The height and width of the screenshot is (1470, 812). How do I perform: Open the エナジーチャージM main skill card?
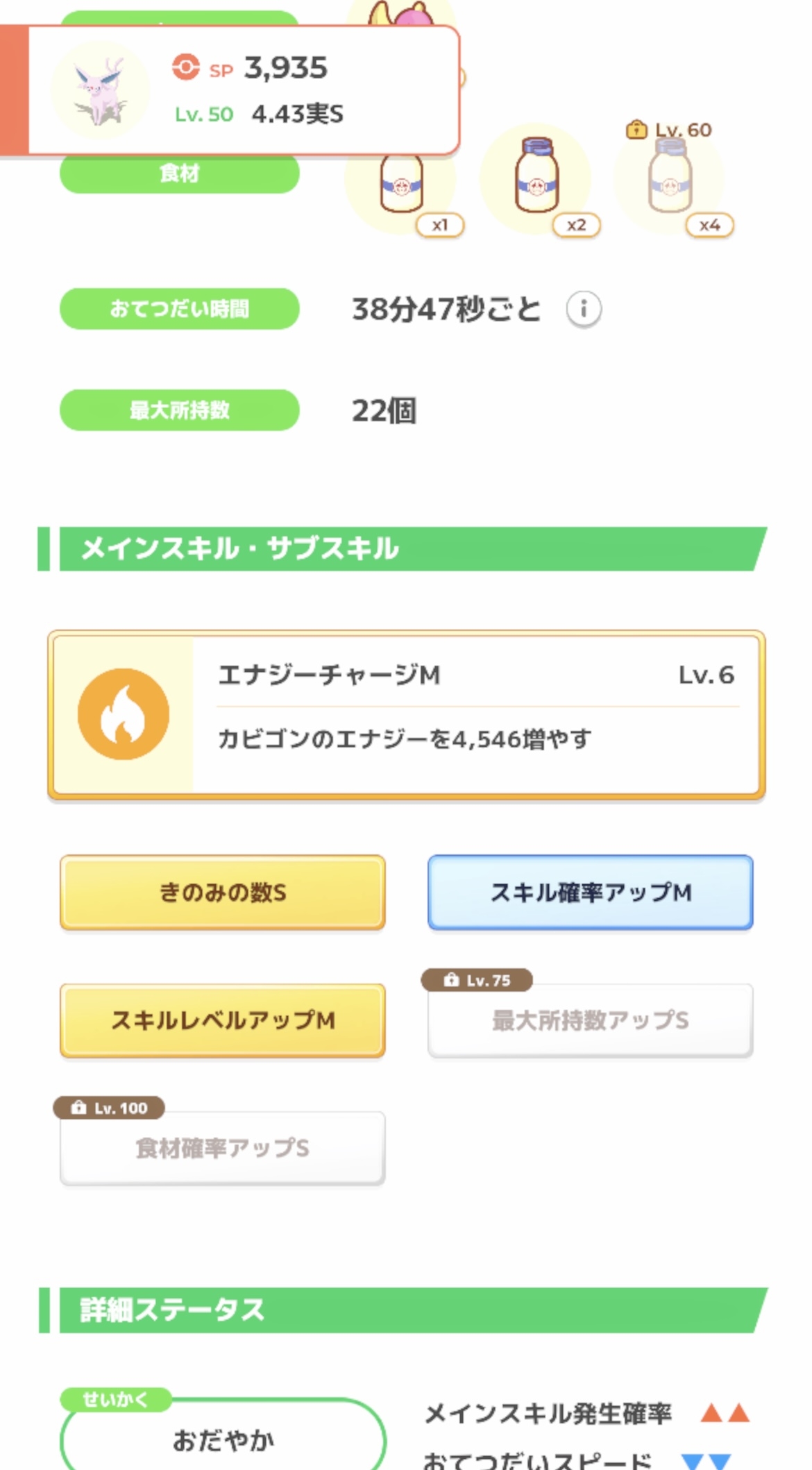(406, 714)
